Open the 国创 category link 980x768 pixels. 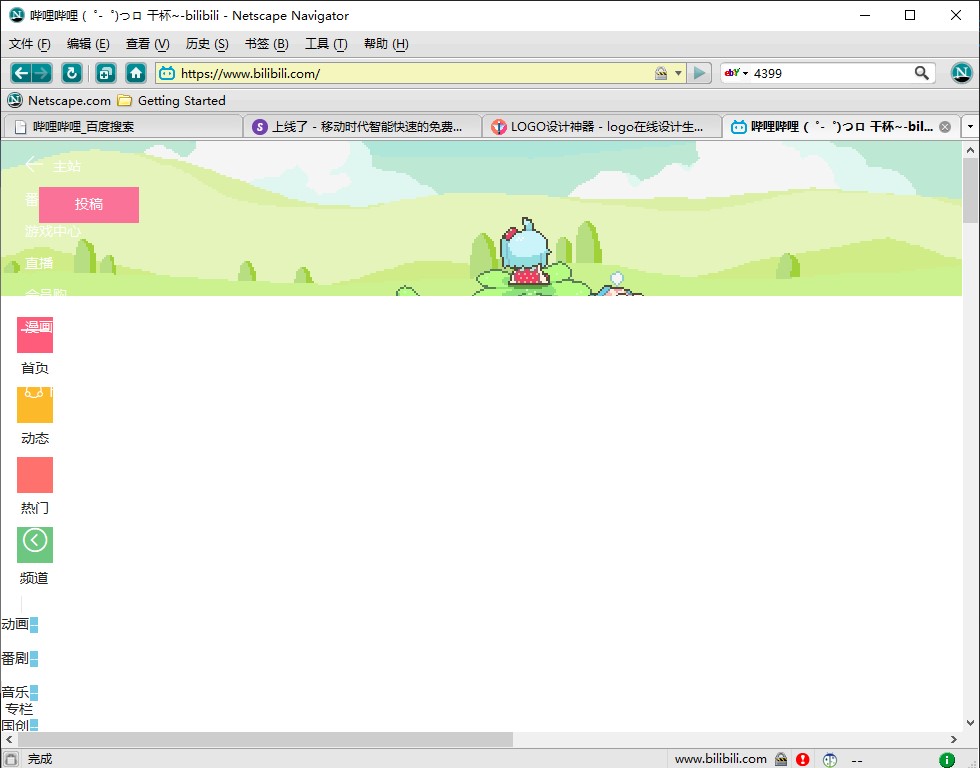15,725
